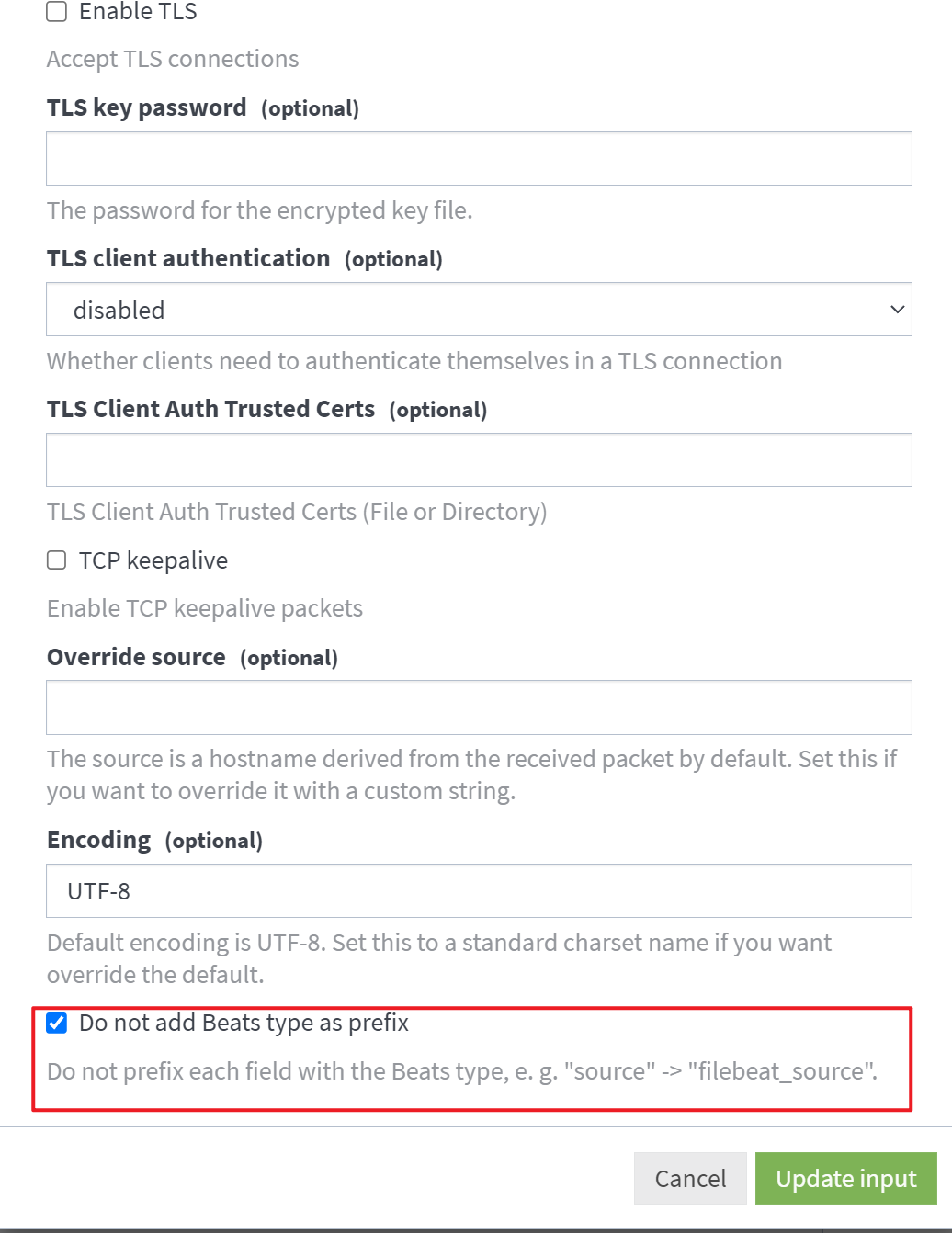
Task: Click the 'Enable TLS' label text
Action: (138, 12)
